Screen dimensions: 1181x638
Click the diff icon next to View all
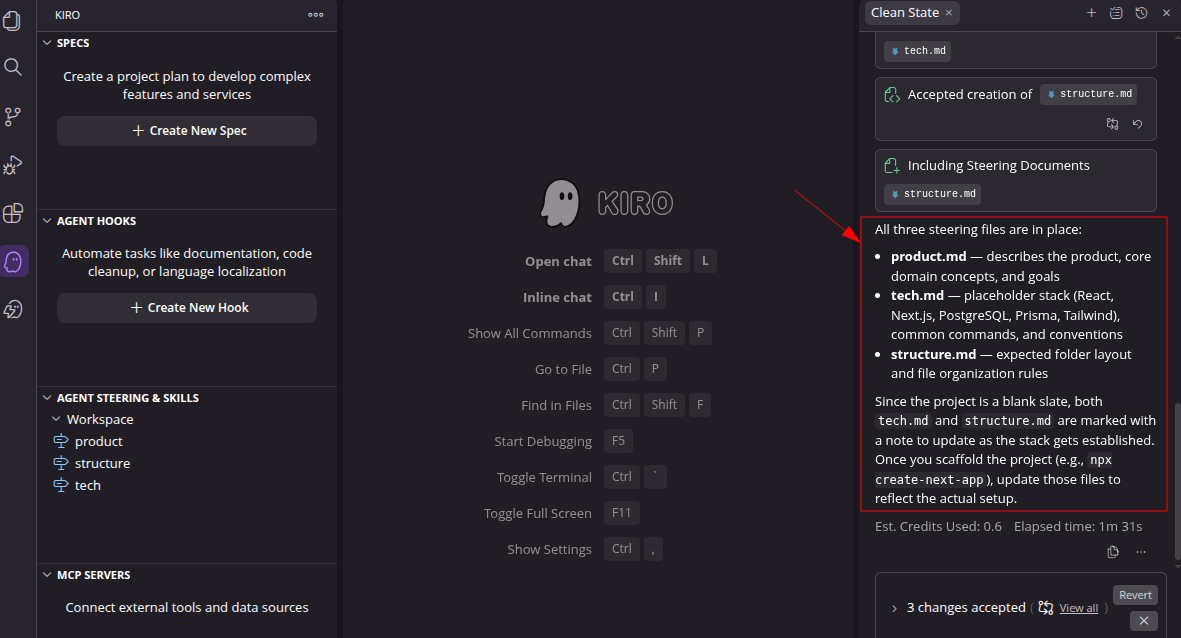pyautogui.click(x=1045, y=608)
